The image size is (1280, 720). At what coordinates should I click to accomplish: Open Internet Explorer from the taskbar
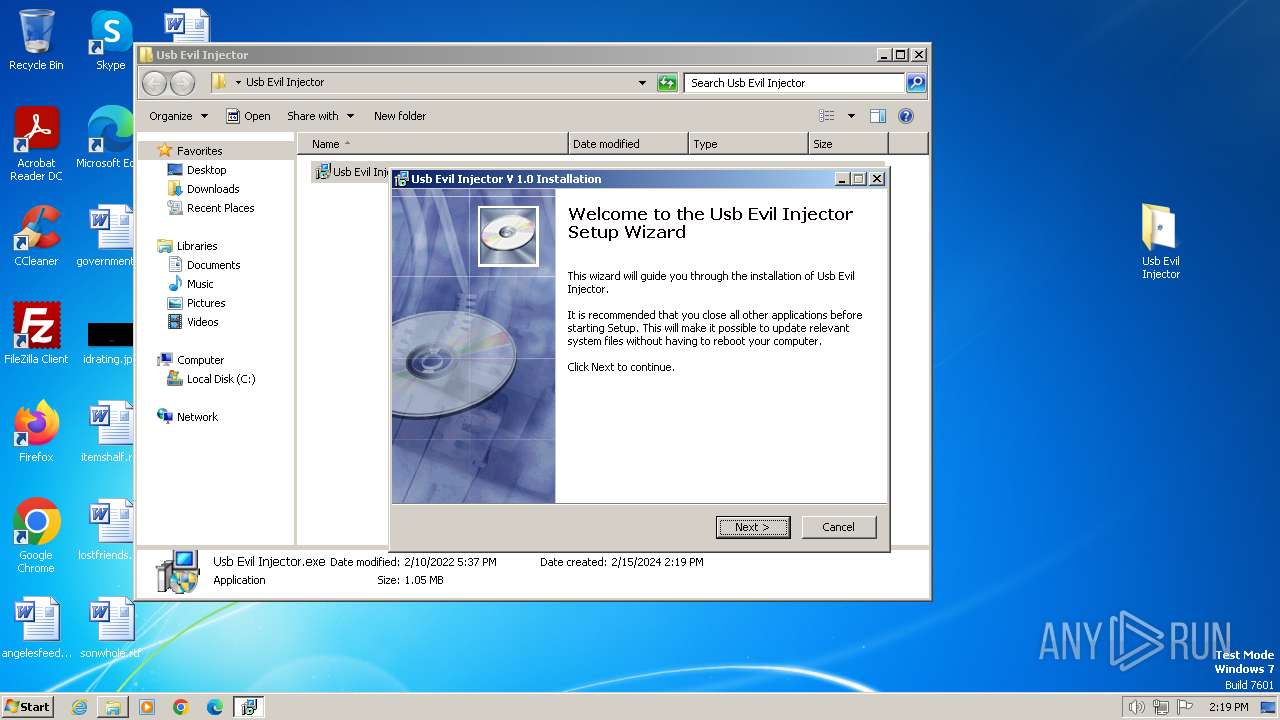tap(79, 707)
